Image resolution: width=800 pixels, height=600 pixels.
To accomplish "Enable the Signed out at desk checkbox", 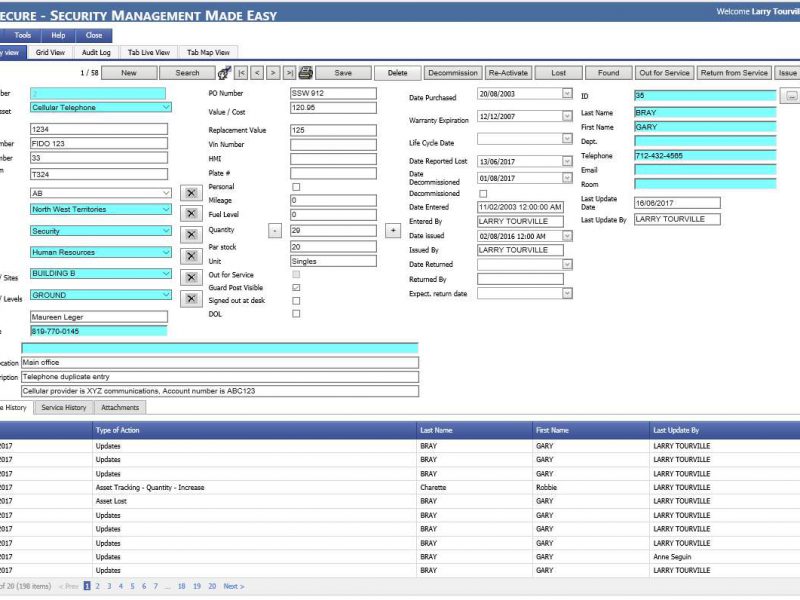I will coord(296,300).
